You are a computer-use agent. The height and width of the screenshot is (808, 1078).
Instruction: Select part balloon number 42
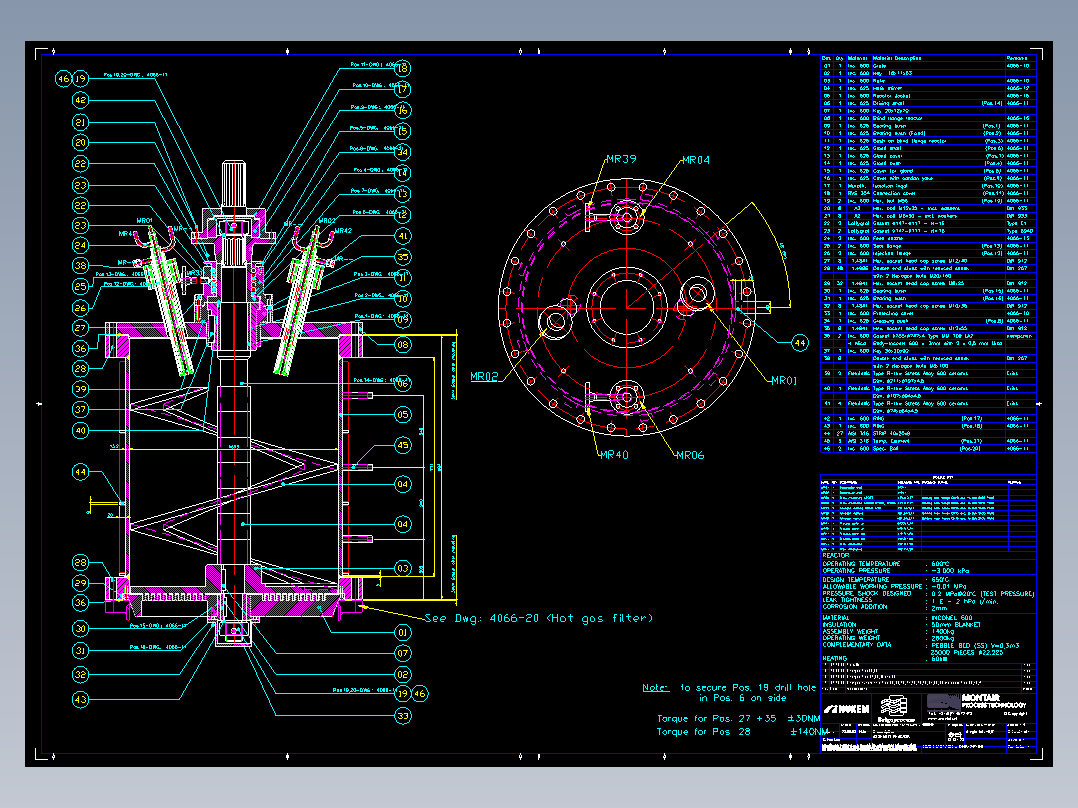click(80, 100)
